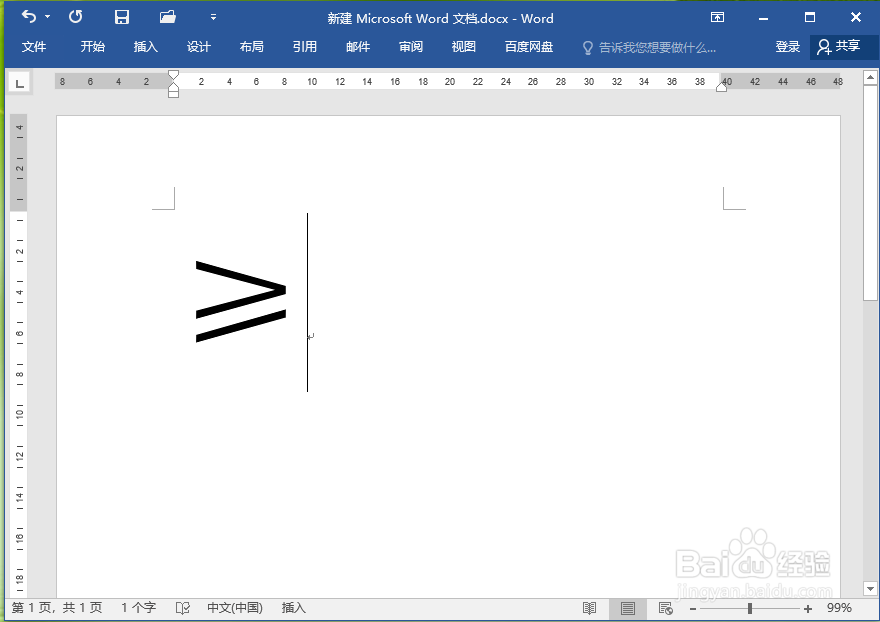Screen dimensions: 880x622
Task: Select the Web Layout view icon
Action: click(x=664, y=607)
